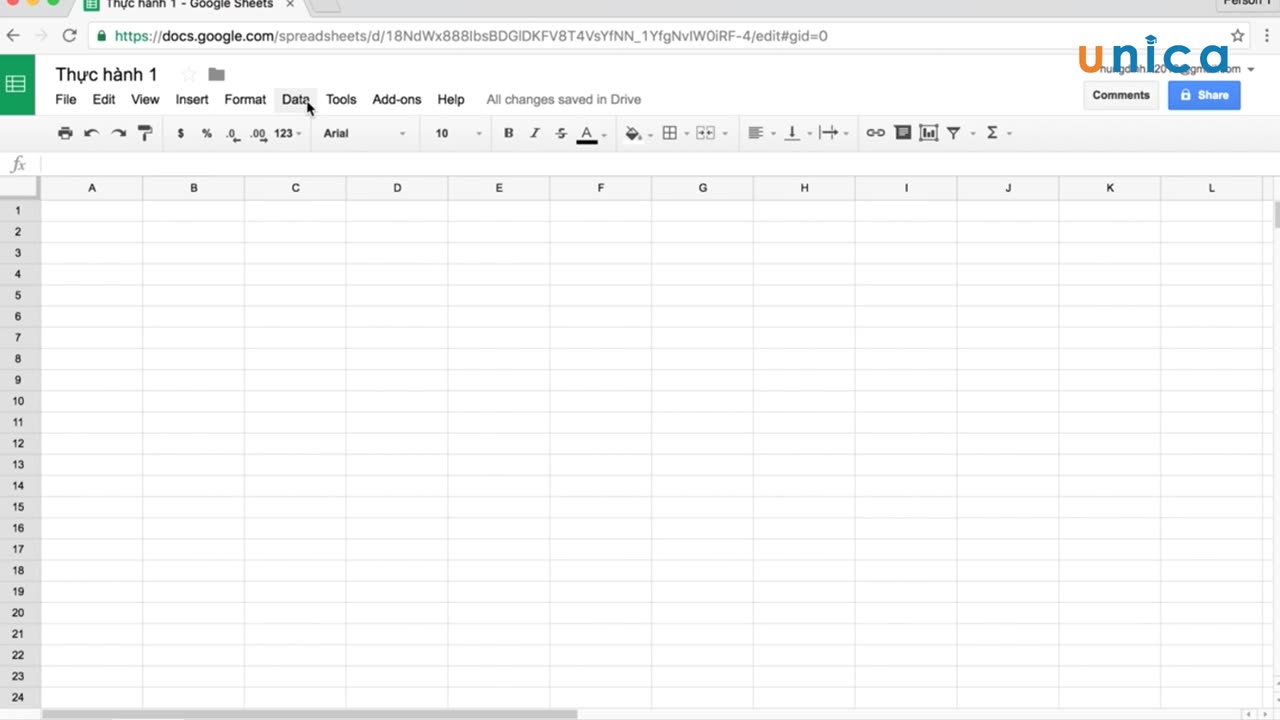Click the merge cells icon
The image size is (1280, 720).
(x=705, y=133)
